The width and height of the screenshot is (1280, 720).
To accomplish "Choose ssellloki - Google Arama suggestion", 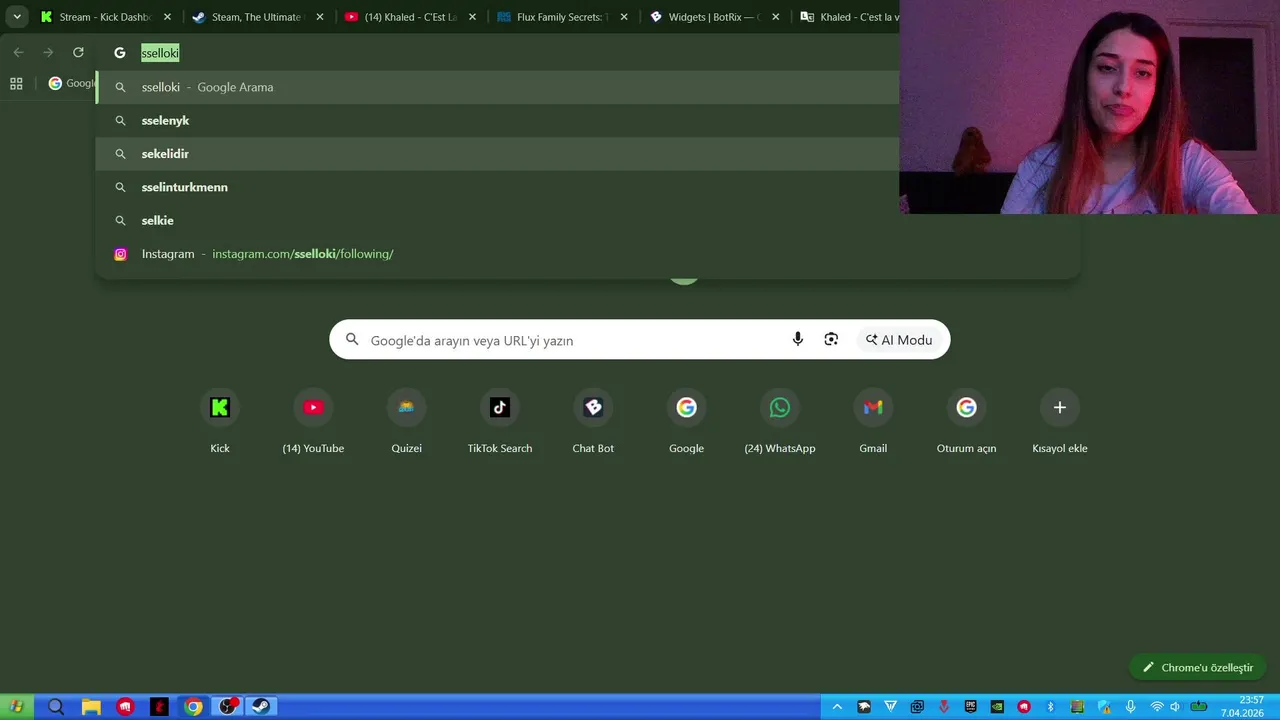I will tap(498, 87).
